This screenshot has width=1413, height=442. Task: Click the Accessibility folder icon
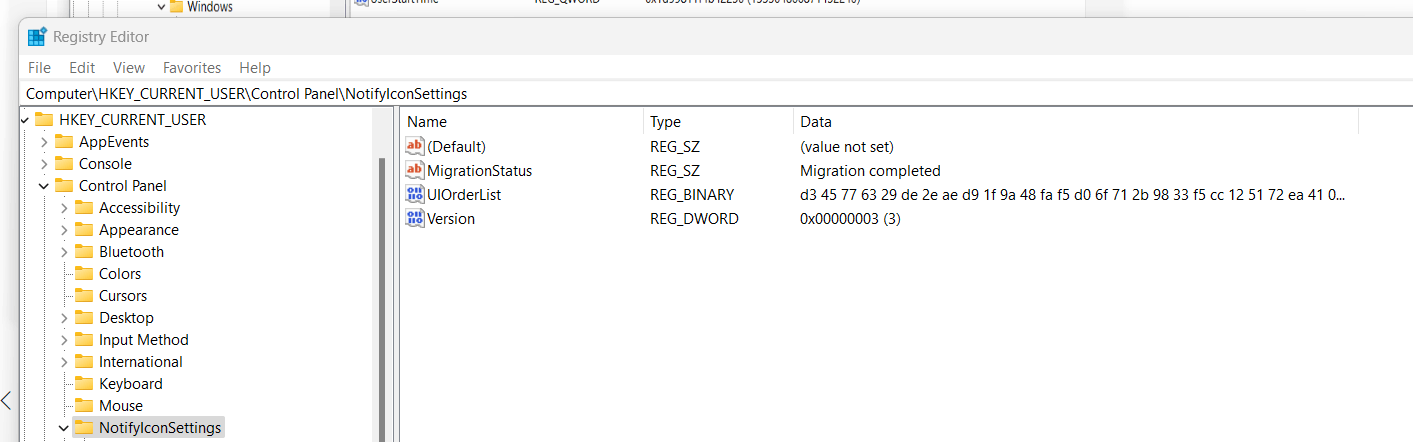84,208
